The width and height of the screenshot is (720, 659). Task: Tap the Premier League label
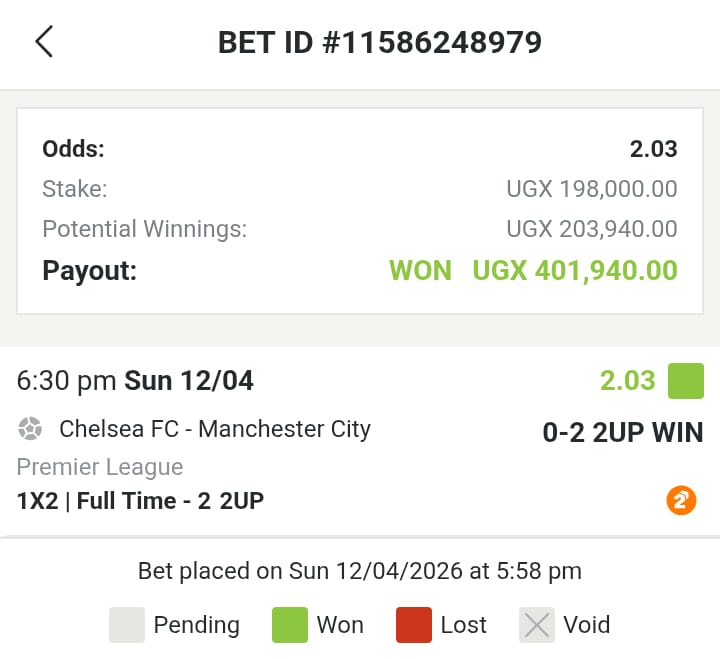coord(100,467)
